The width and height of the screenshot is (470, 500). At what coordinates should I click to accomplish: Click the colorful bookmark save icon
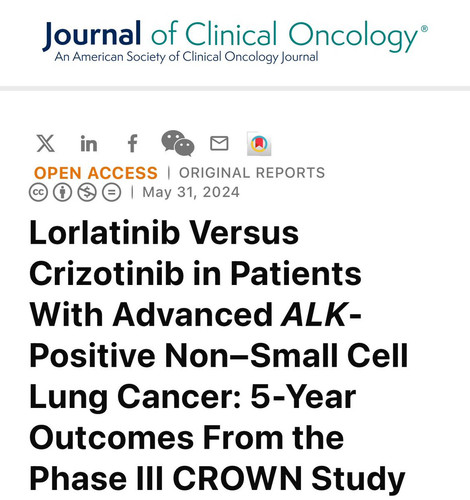click(259, 144)
